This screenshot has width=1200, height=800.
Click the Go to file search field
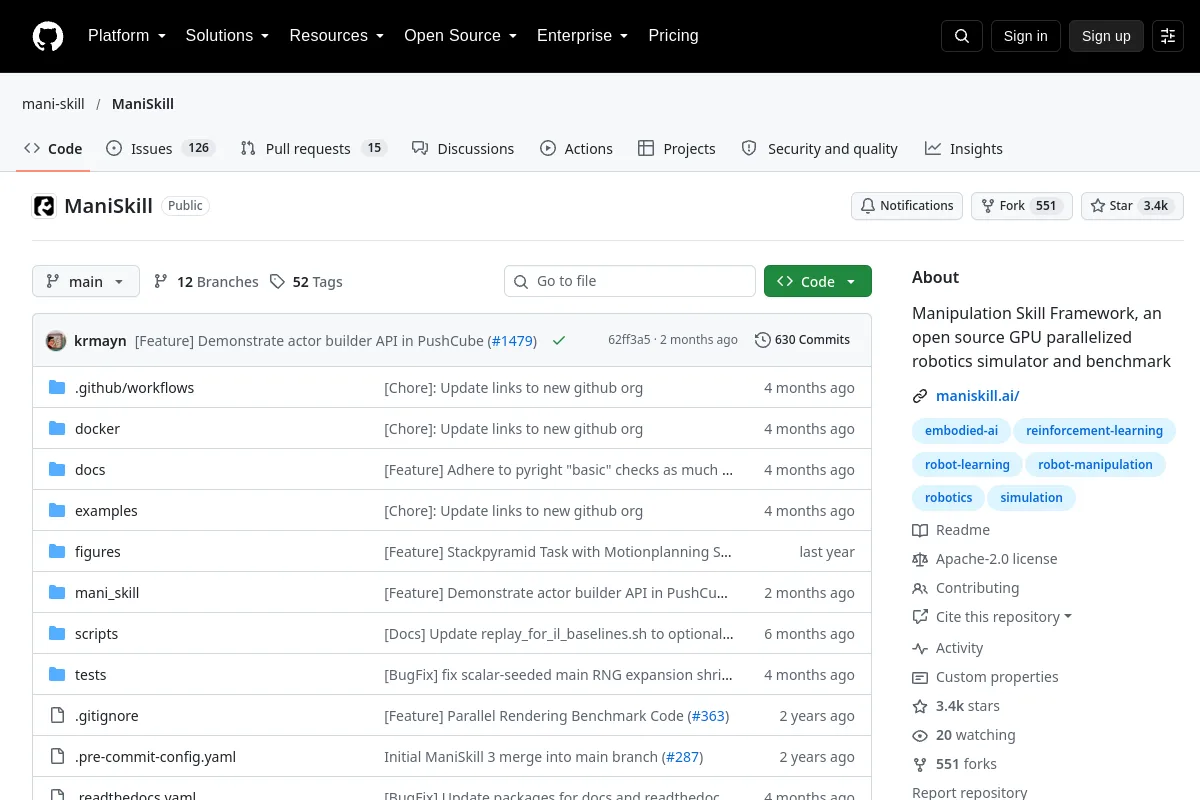[630, 282]
